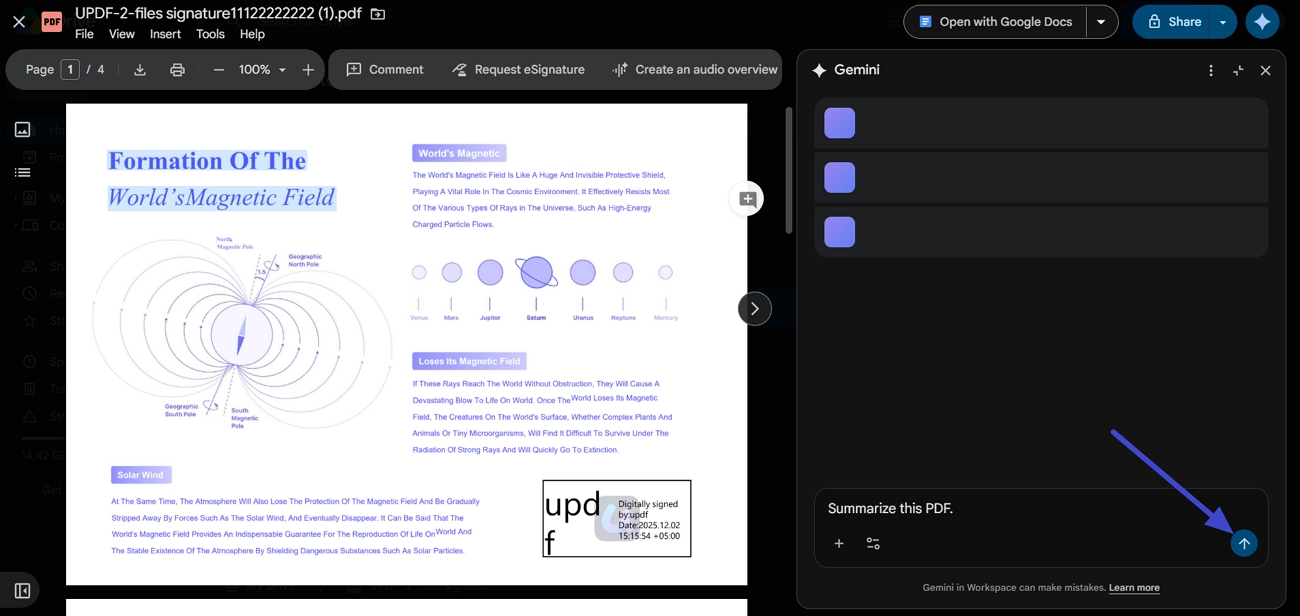
Task: Expand the Share options dropdown arrow
Action: [x=1222, y=22]
